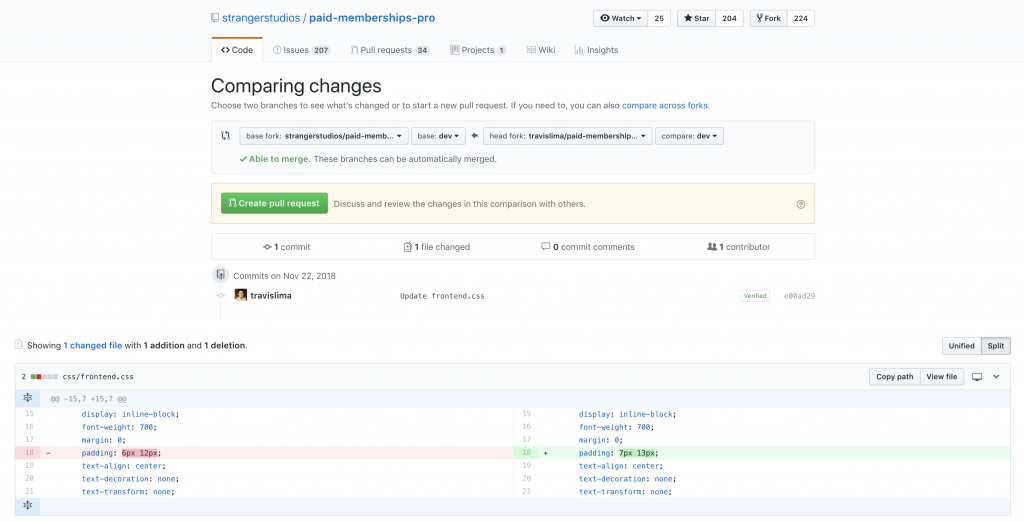This screenshot has height=522, width=1024.
Task: Click the Verified badge
Action: [x=755, y=296]
